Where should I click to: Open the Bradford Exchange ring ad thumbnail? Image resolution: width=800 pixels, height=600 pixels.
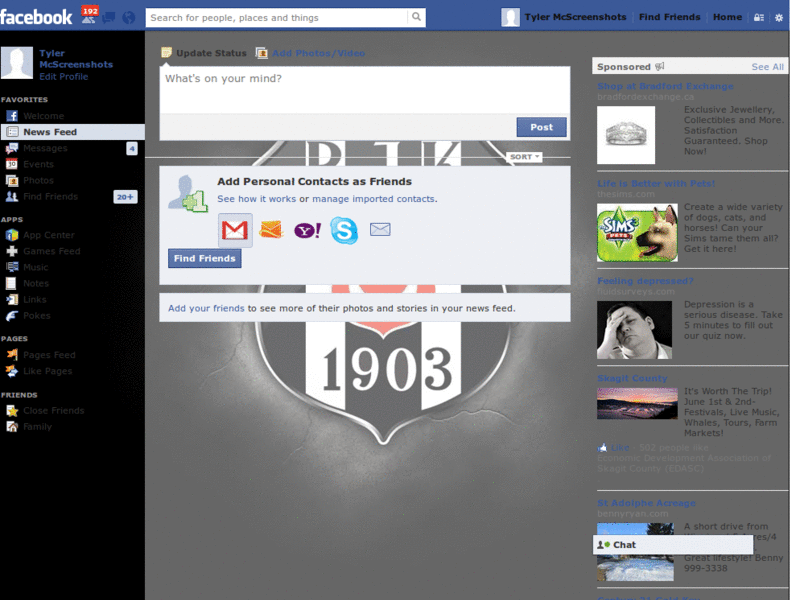pos(626,135)
